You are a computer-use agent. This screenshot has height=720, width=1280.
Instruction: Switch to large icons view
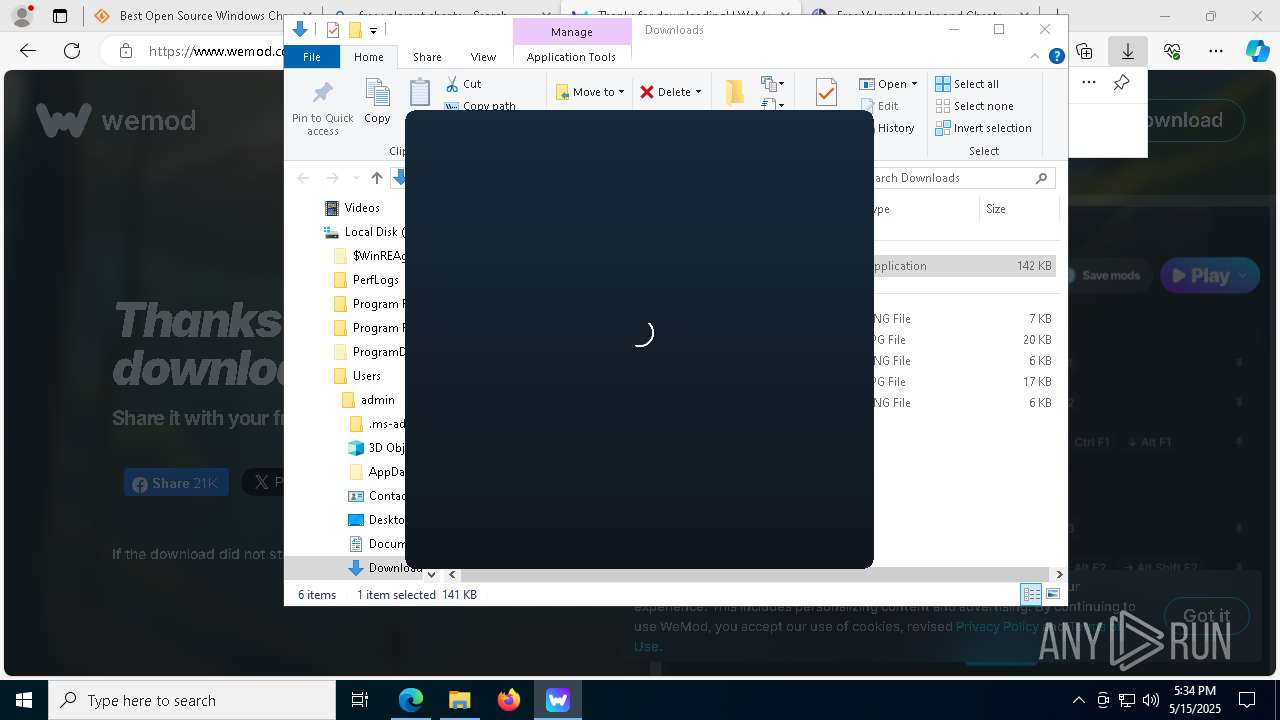(1053, 594)
